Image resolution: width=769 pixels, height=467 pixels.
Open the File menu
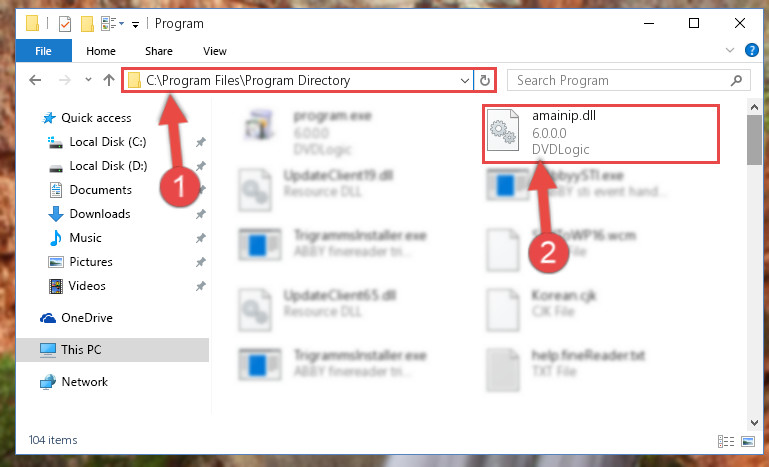(43, 51)
